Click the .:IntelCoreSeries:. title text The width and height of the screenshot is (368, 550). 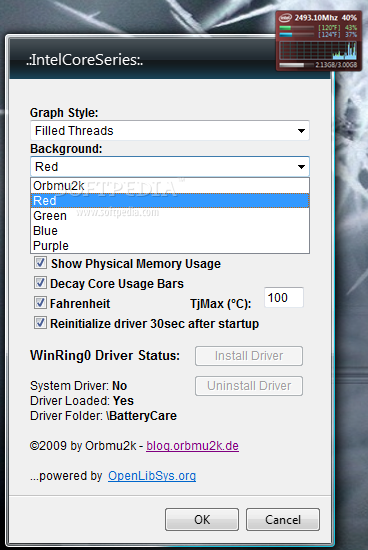pos(85,60)
